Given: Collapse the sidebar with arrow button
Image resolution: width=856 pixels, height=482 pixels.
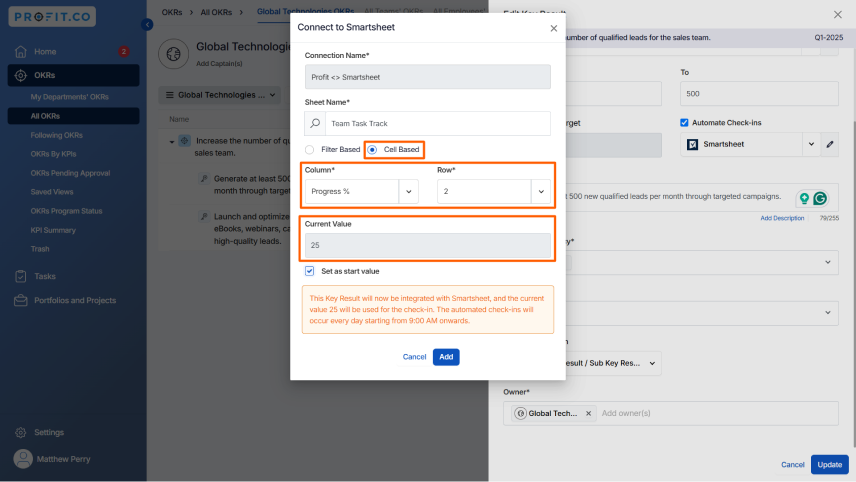Looking at the screenshot, I should (147, 25).
